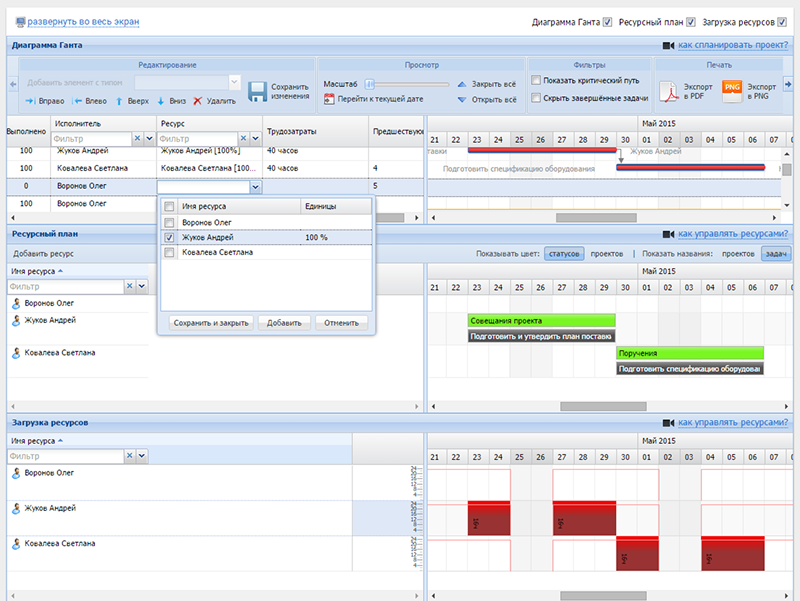The height and width of the screenshot is (601, 800).
Task: Click the save changes floppy disk icon
Action: (x=257, y=92)
